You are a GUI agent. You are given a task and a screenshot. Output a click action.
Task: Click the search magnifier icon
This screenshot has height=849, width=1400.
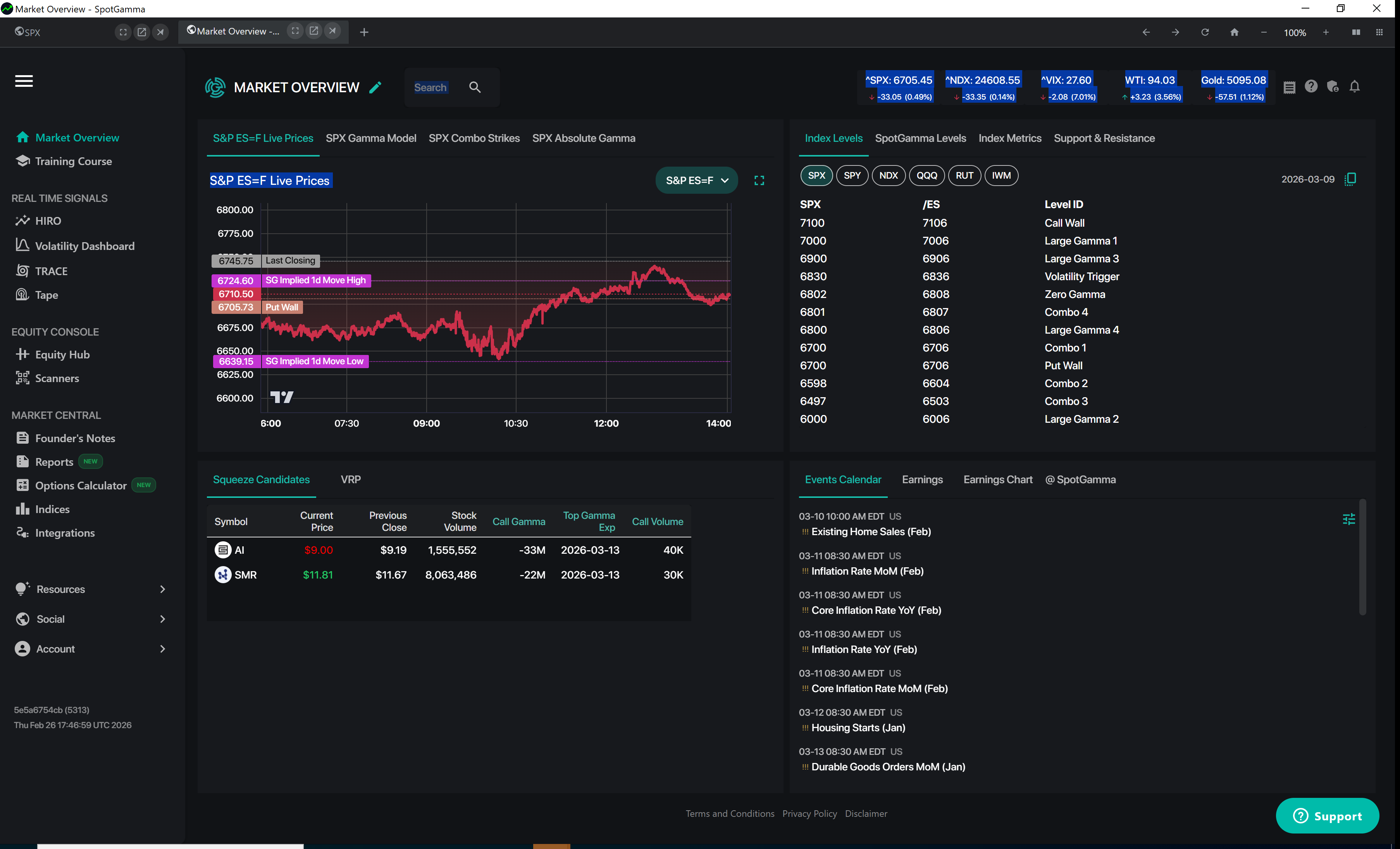(474, 88)
